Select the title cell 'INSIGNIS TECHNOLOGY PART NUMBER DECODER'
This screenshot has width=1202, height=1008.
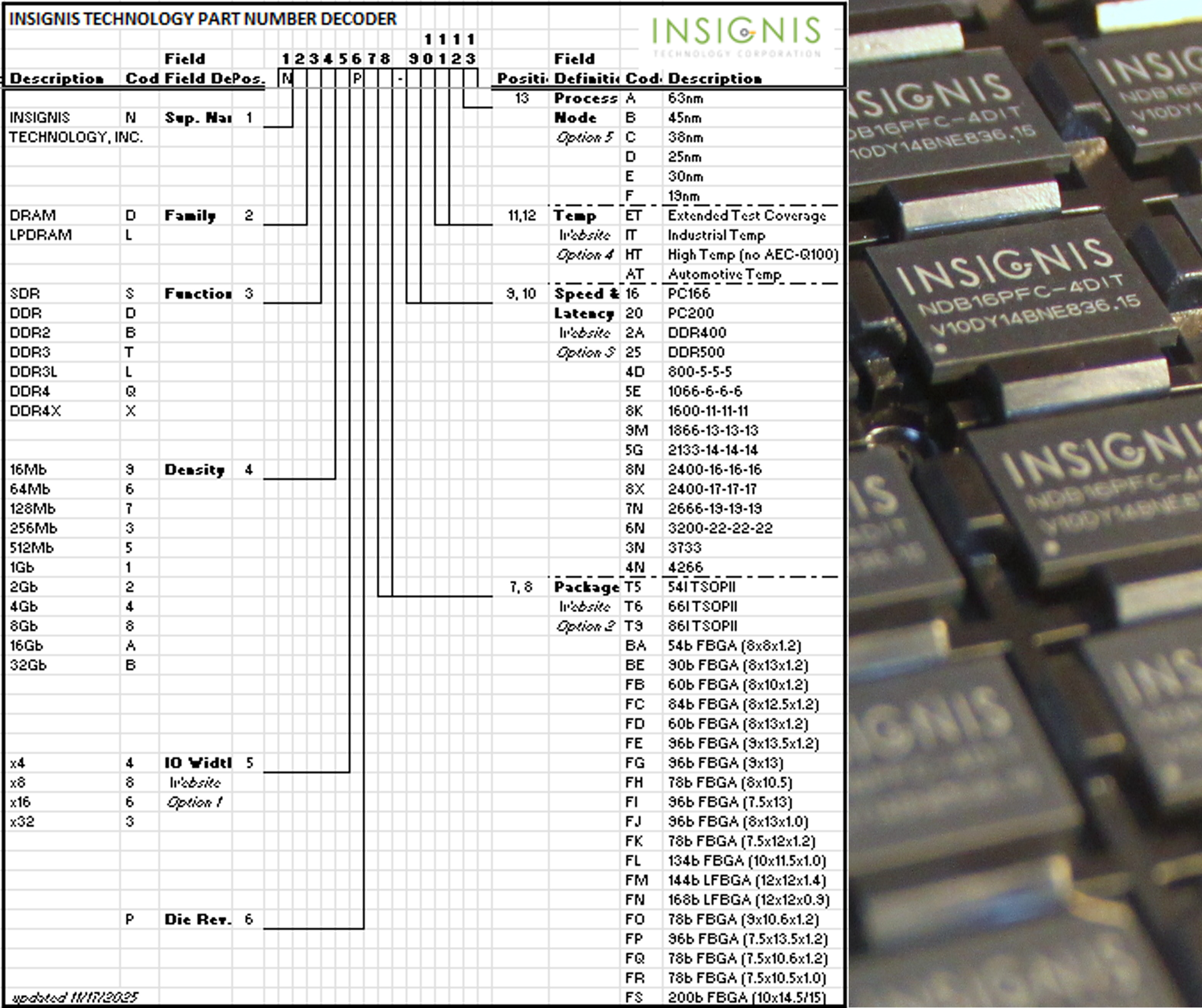pyautogui.click(x=203, y=19)
